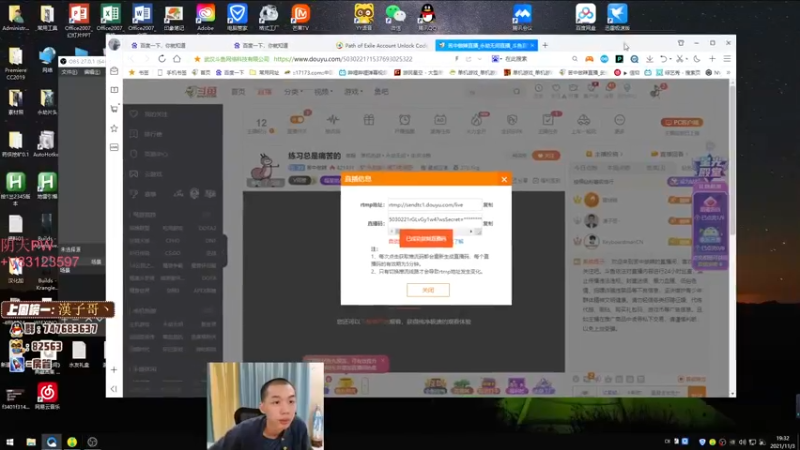Launch the QQ penguin desktop icon
Image resolution: width=800 pixels, height=450 pixels.
pyautogui.click(x=427, y=17)
